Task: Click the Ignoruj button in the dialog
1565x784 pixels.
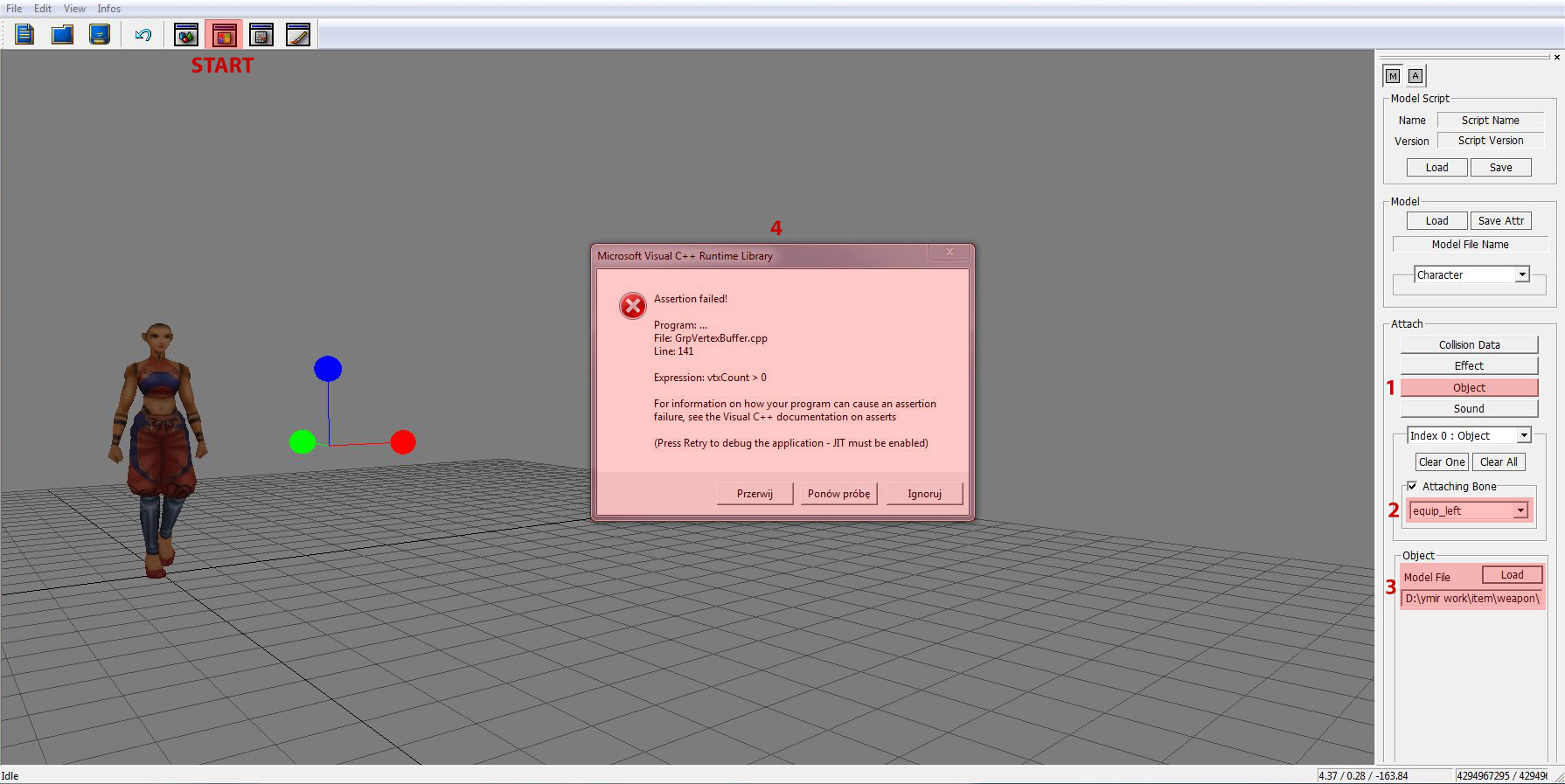Action: point(925,494)
